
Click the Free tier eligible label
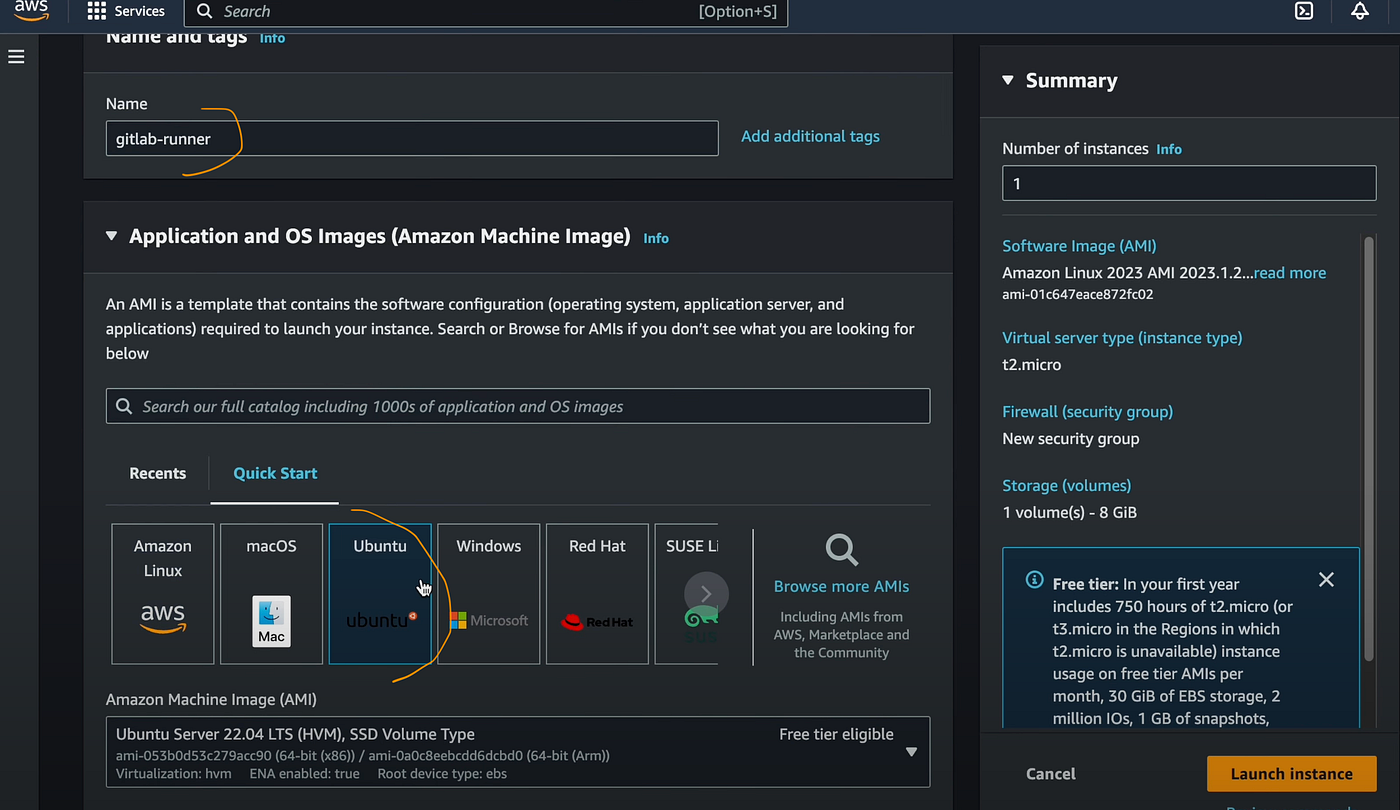[836, 734]
